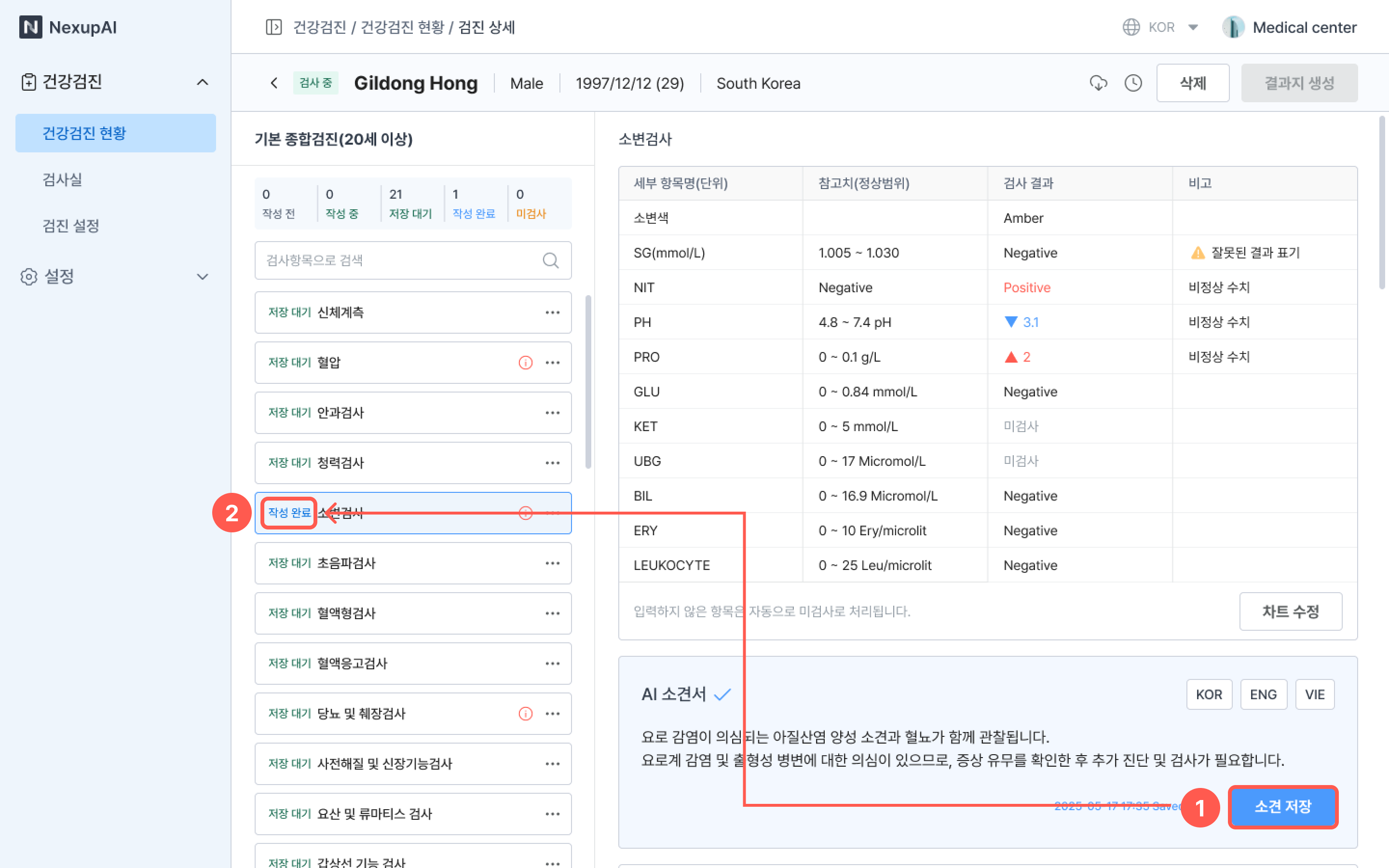Open the three-dot menu for 초음파검사
The image size is (1389, 868).
coord(552,563)
